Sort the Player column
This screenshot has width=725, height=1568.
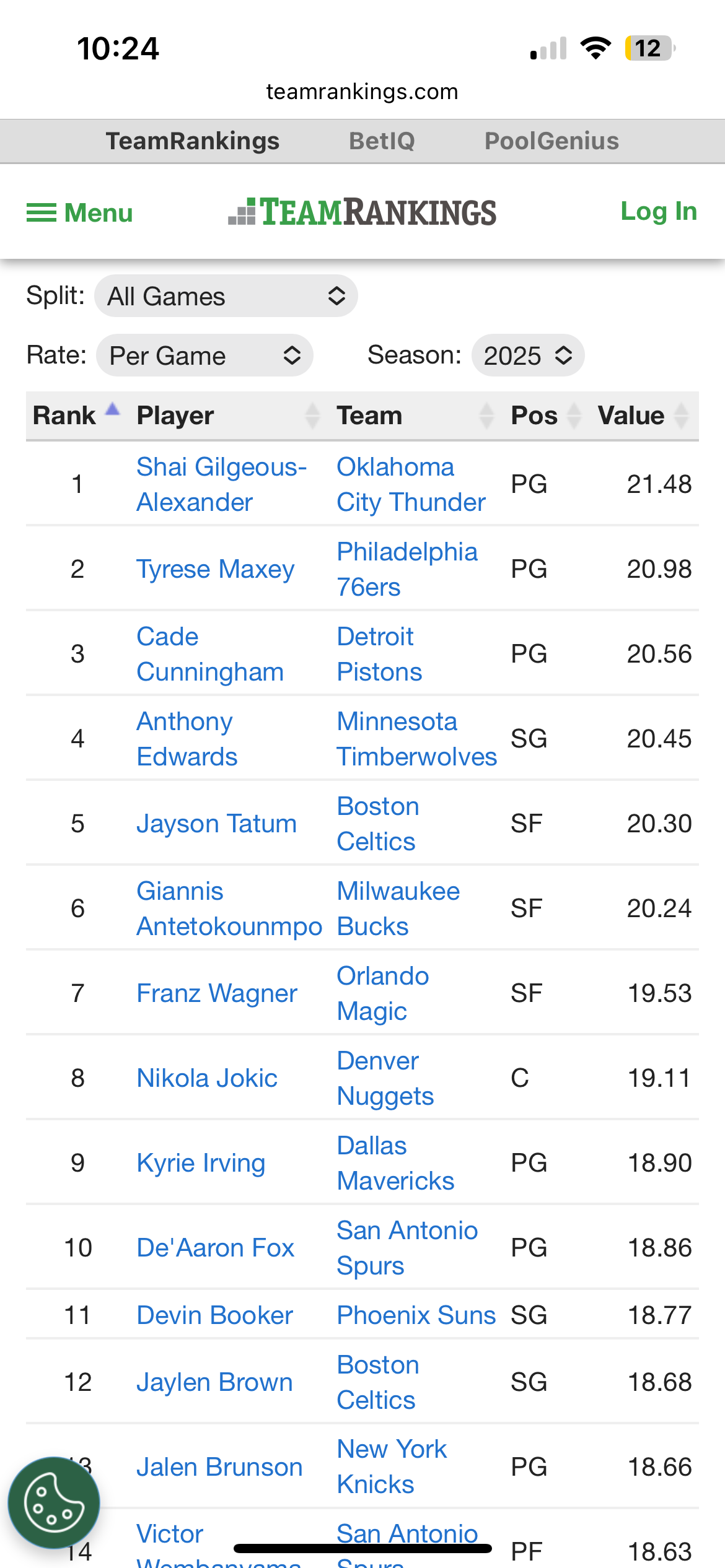313,416
